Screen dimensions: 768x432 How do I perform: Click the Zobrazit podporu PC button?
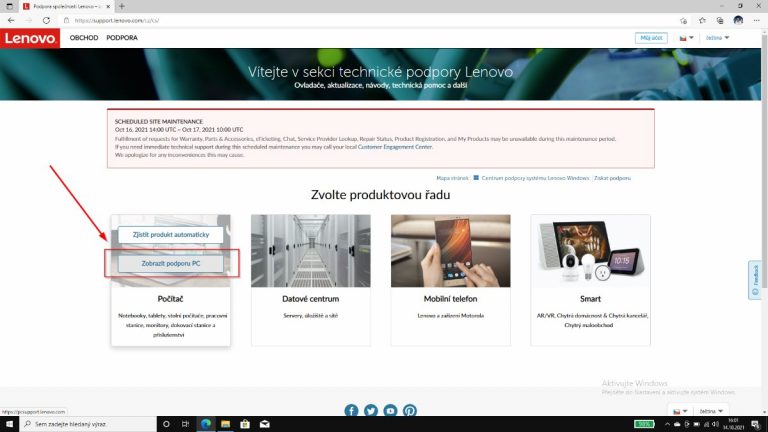click(x=170, y=263)
